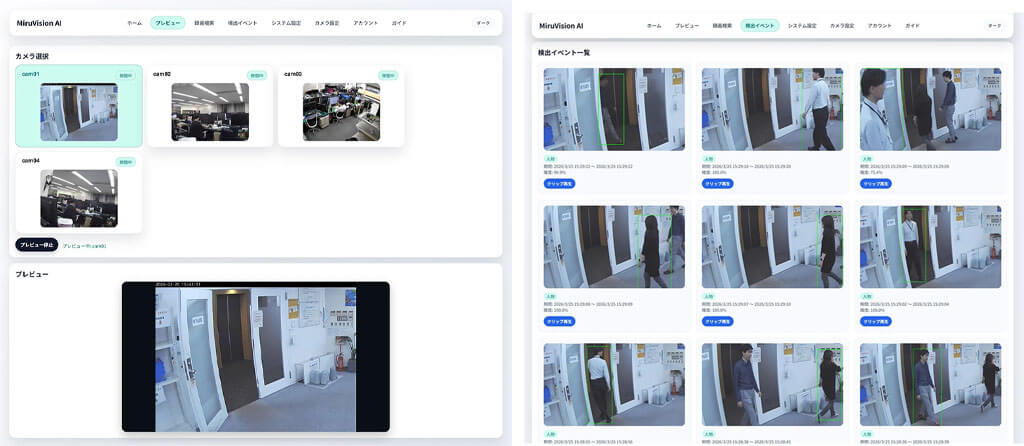Open システム設定 tab in right events window

point(802,25)
